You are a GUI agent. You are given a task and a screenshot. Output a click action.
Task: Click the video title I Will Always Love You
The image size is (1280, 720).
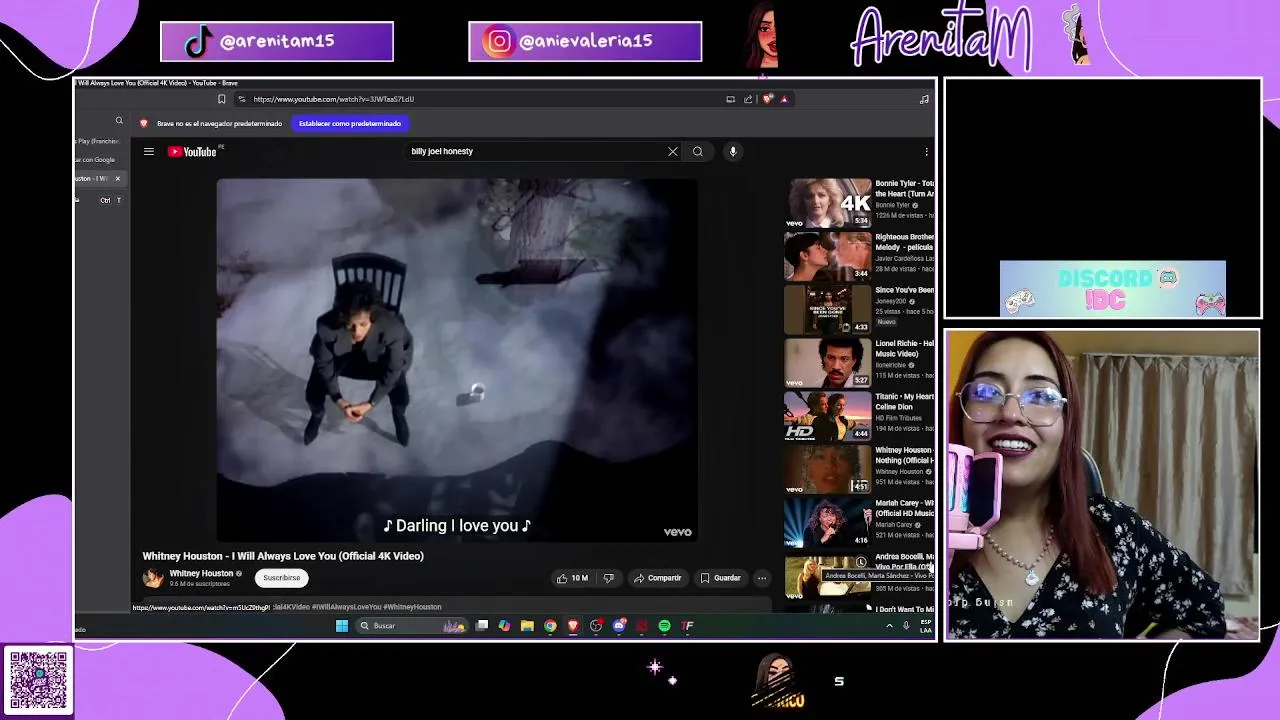point(283,556)
